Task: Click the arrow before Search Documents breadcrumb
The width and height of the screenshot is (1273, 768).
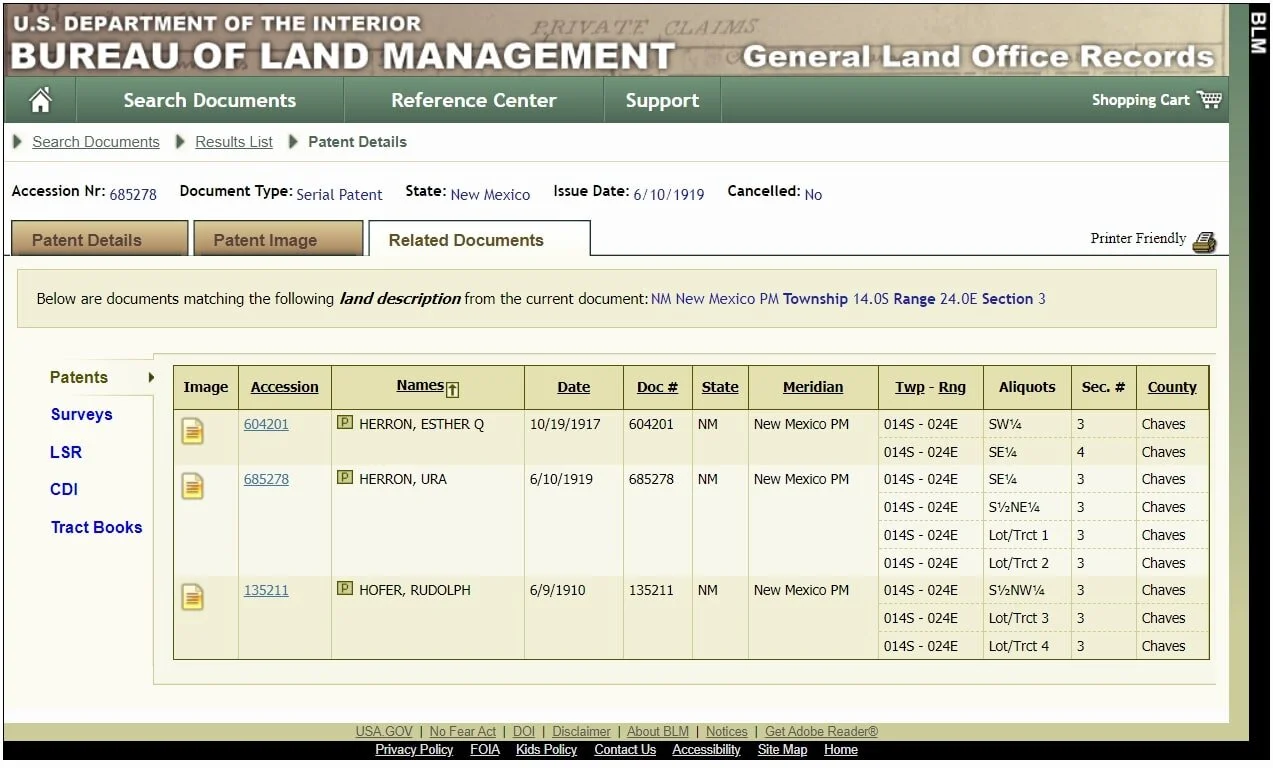Action: (18, 142)
